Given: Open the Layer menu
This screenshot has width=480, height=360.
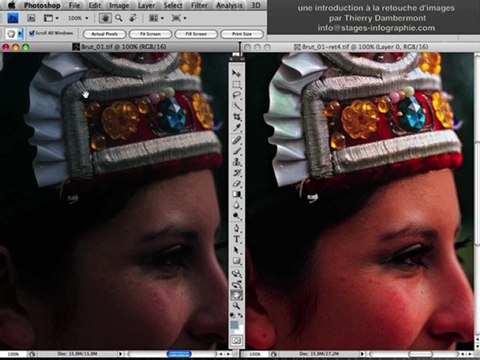Looking at the screenshot, I should pyautogui.click(x=146, y=5).
